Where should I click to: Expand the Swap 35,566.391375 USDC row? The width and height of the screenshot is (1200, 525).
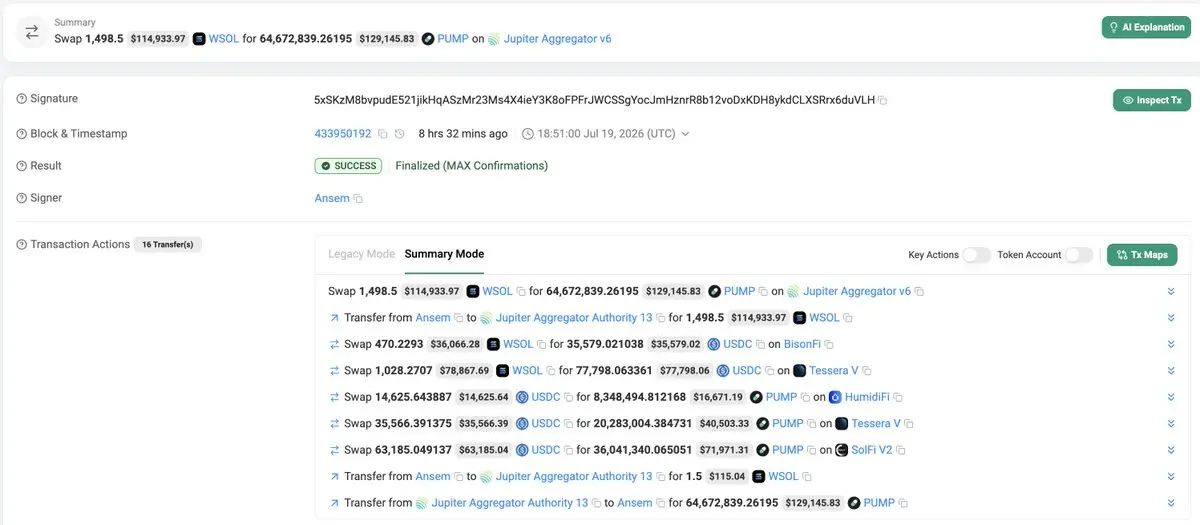1171,424
